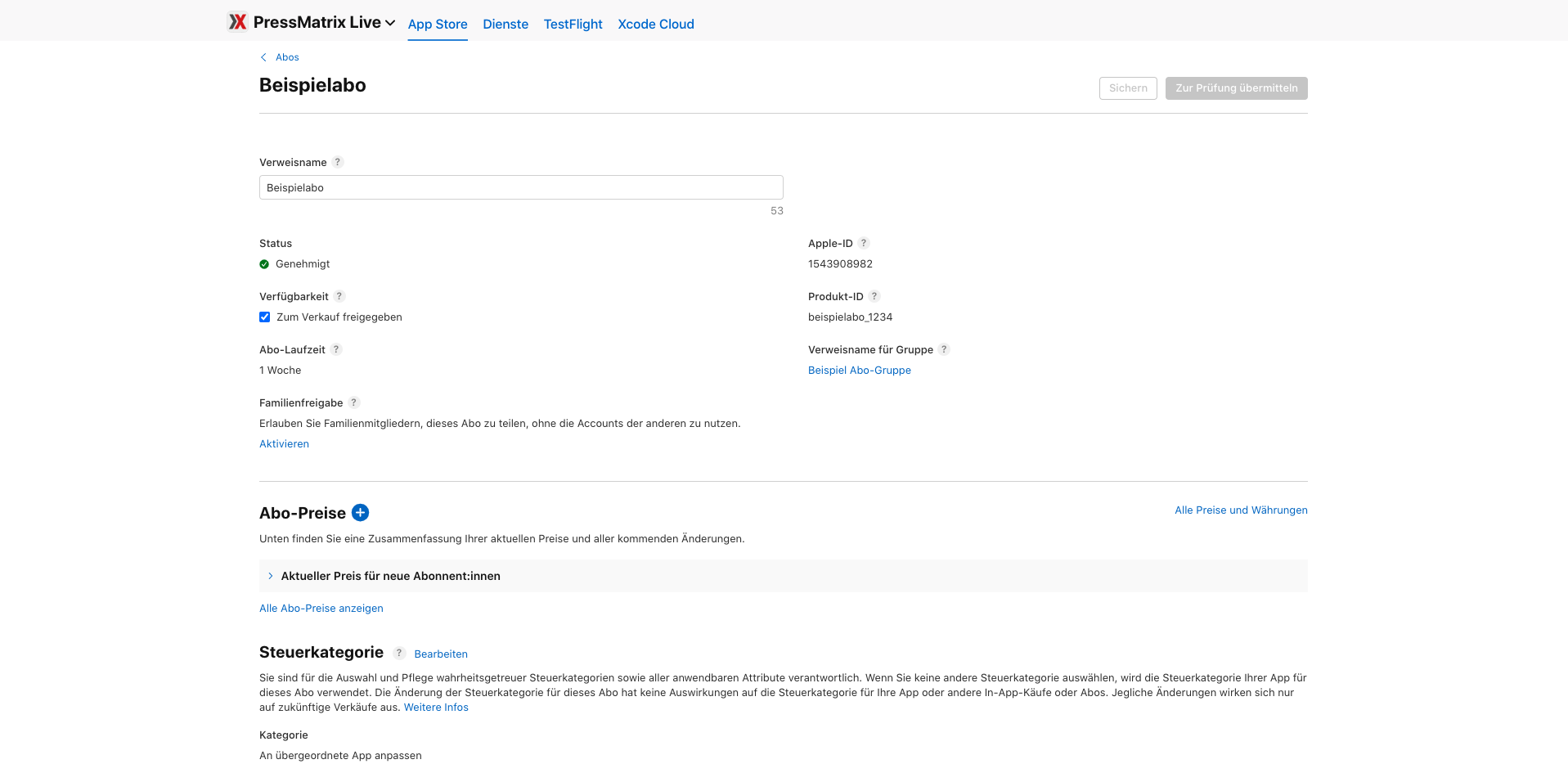Open the Dienste tab
Viewport: 1568px width, 782px height.
point(505,25)
